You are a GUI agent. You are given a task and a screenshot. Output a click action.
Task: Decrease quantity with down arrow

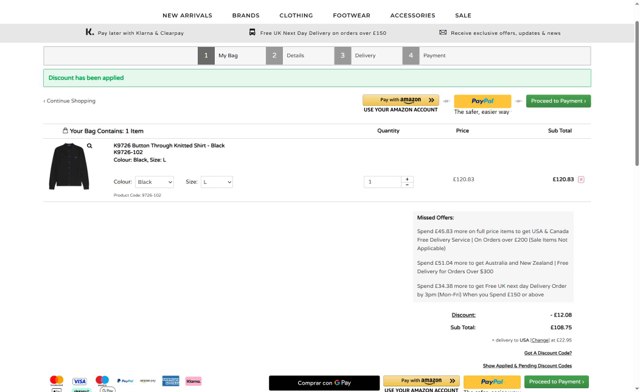(x=407, y=185)
